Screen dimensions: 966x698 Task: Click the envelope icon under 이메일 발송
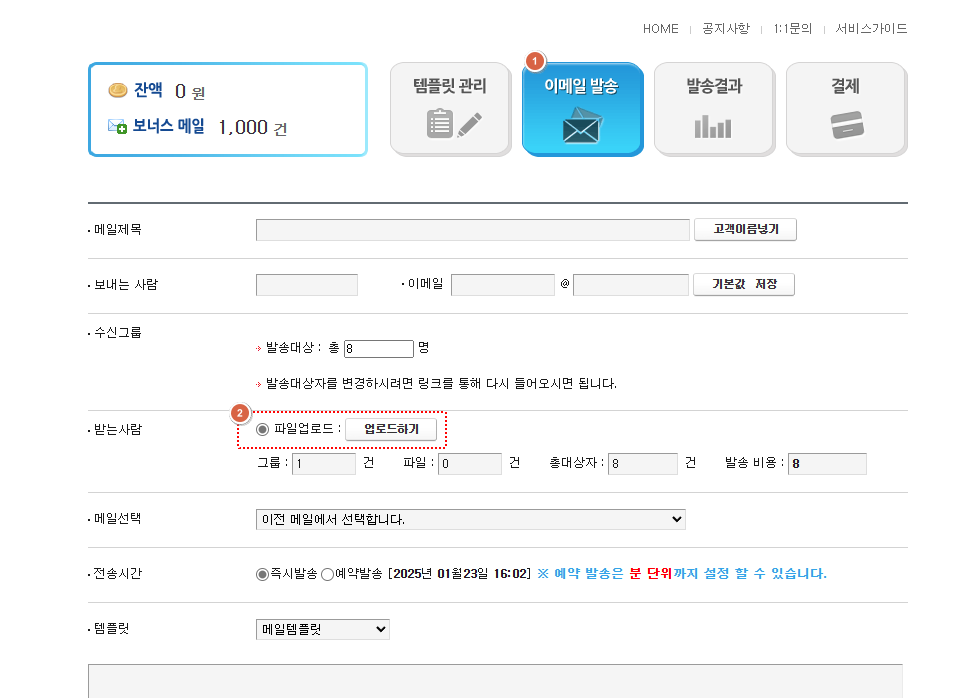582,126
